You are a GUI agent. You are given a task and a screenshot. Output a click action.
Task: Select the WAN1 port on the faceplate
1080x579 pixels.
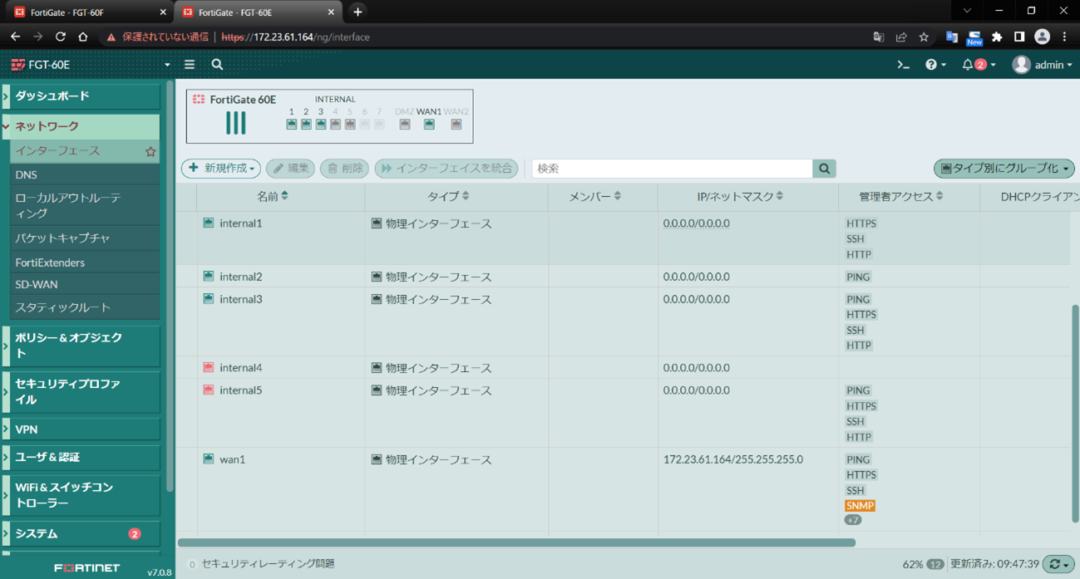click(x=429, y=125)
